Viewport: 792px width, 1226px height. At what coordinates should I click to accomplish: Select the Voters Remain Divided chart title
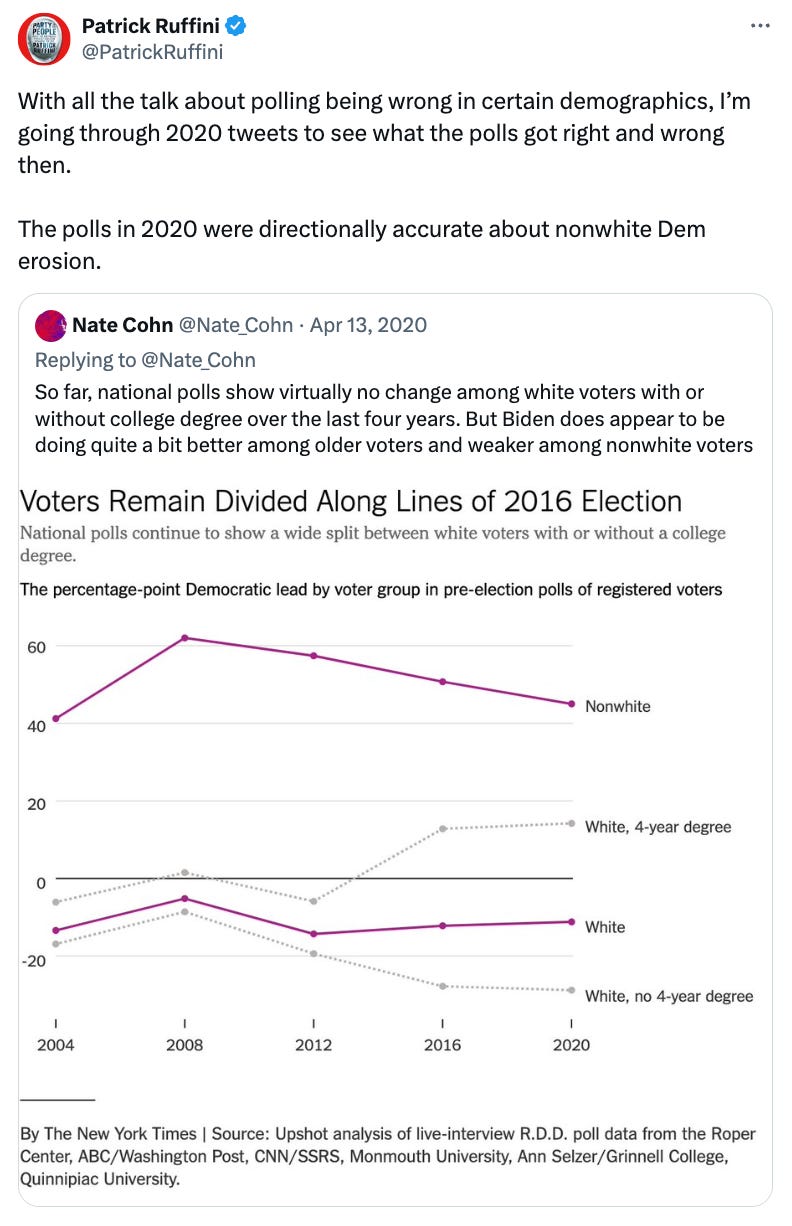point(350,500)
